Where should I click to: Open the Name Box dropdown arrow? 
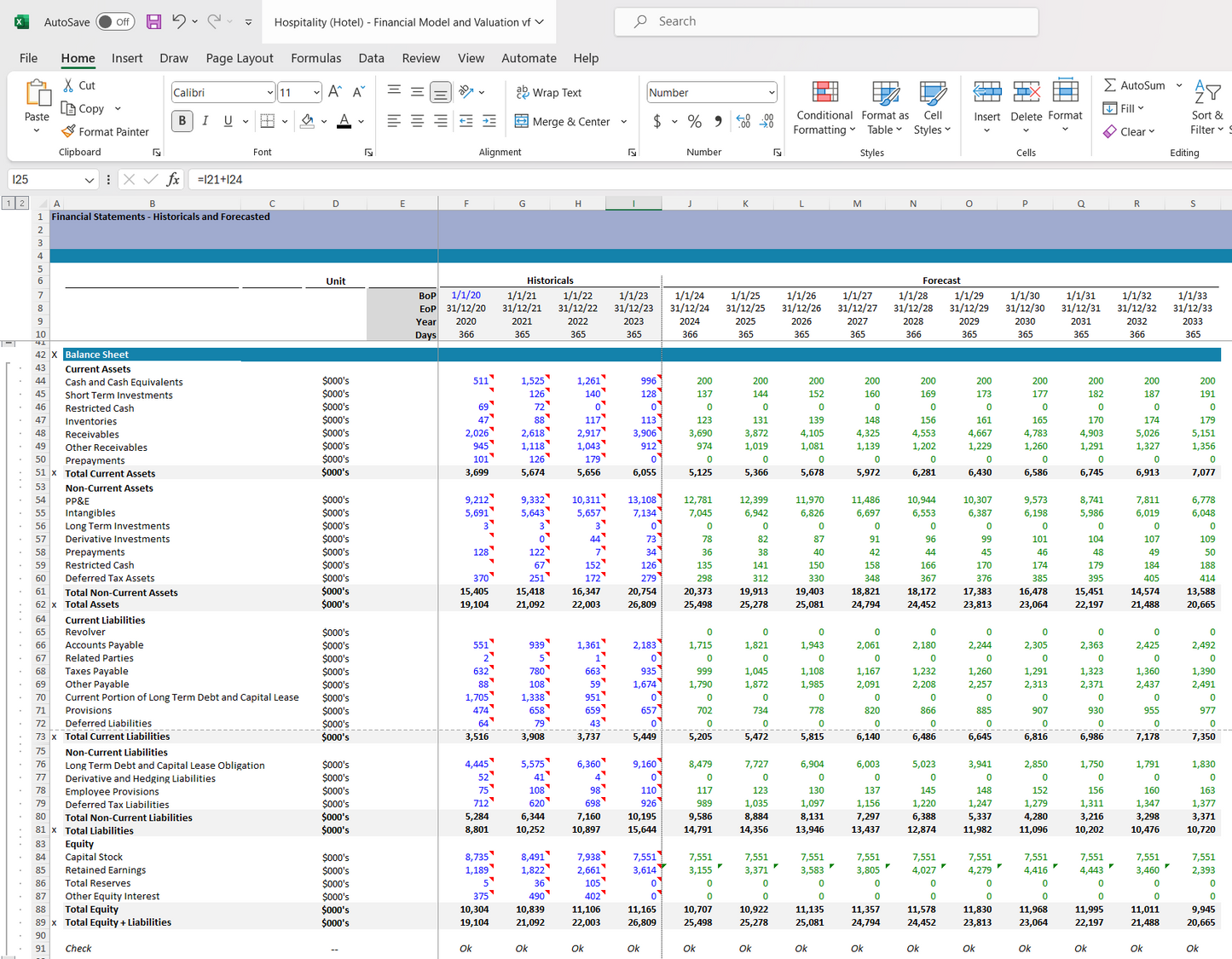coord(90,180)
